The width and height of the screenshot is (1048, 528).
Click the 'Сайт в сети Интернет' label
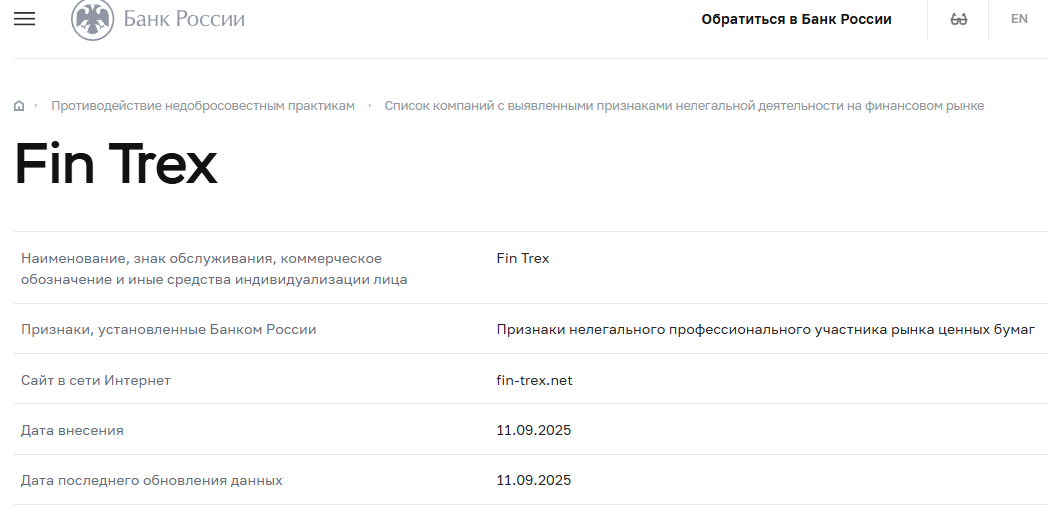(96, 380)
